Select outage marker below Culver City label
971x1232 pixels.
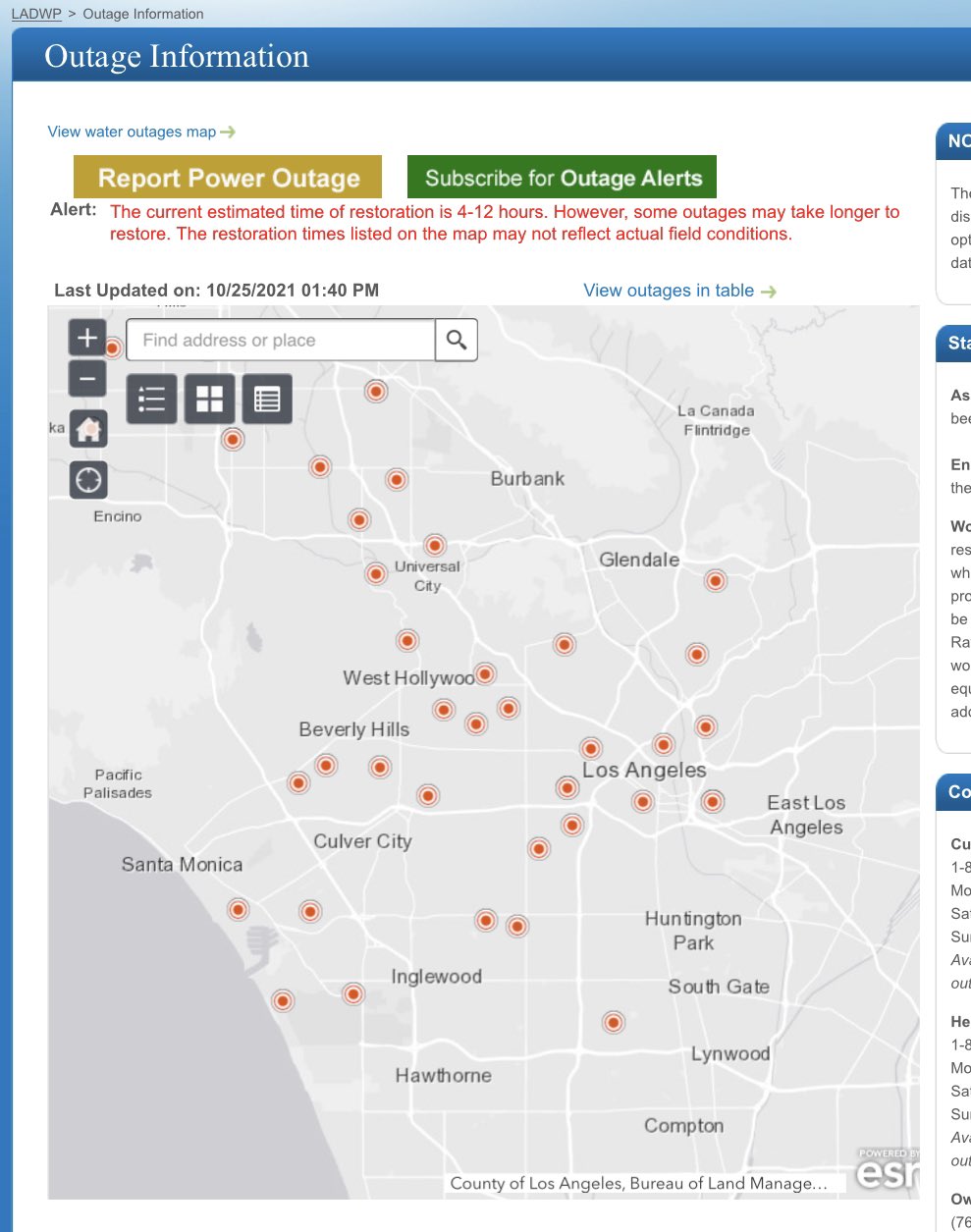310,912
